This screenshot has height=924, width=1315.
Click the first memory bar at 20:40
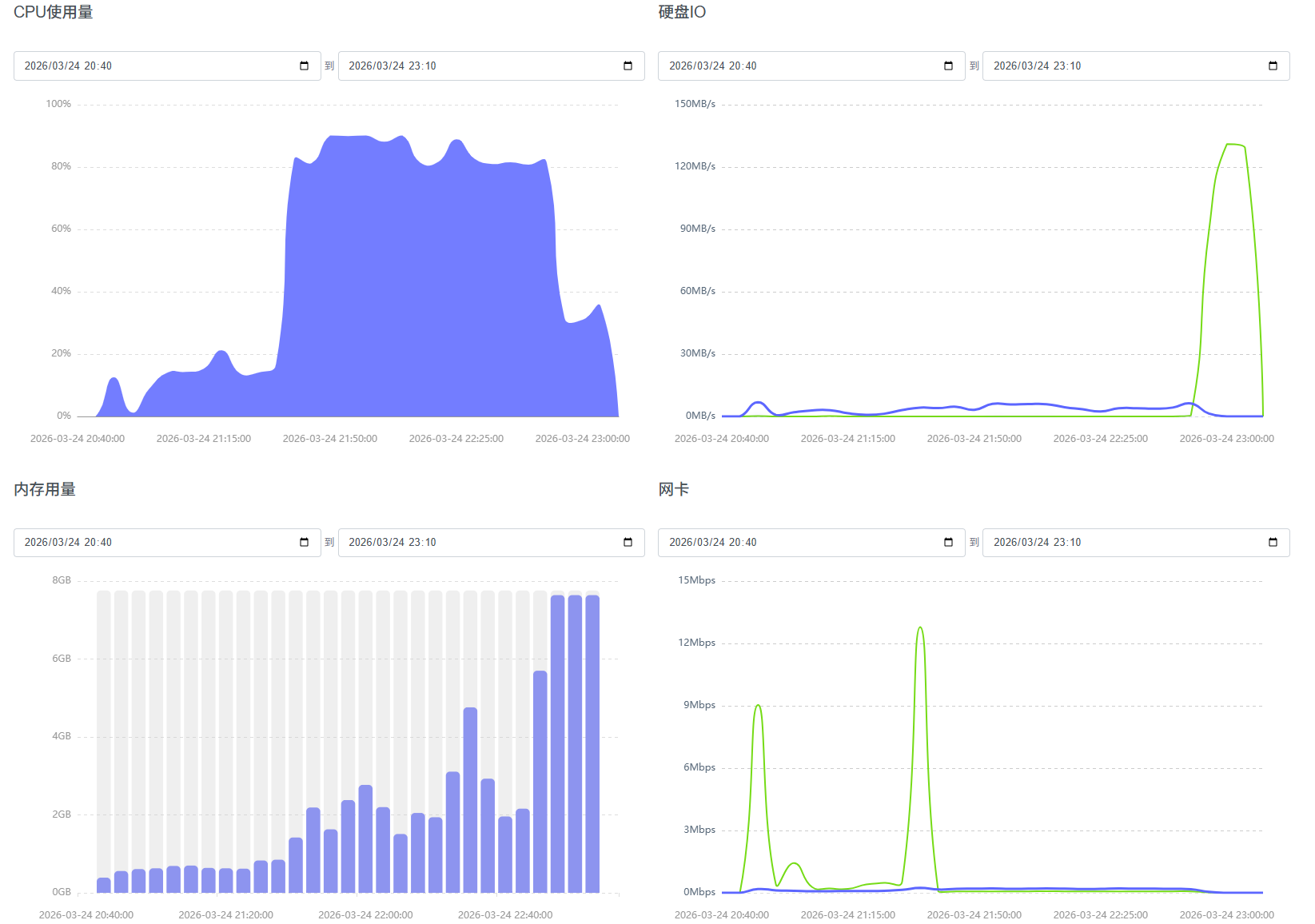click(x=104, y=885)
